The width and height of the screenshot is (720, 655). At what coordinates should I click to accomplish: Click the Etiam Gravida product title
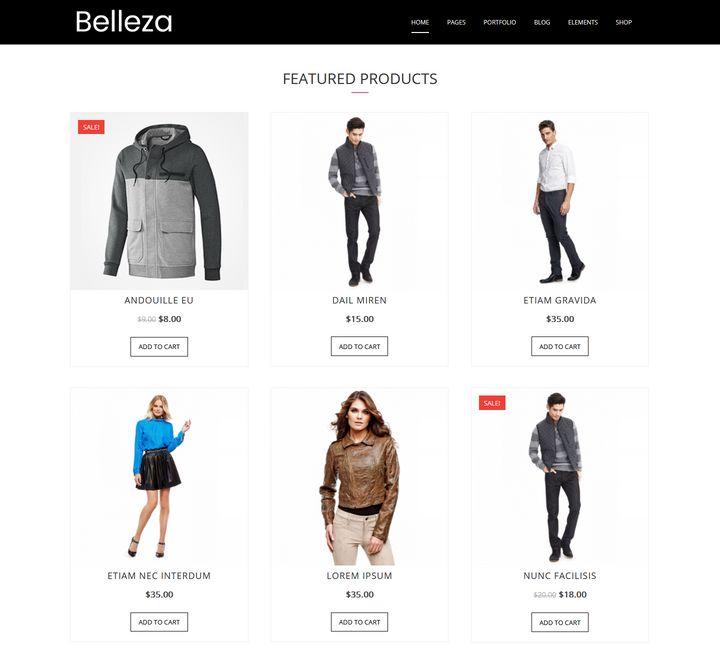tap(560, 300)
